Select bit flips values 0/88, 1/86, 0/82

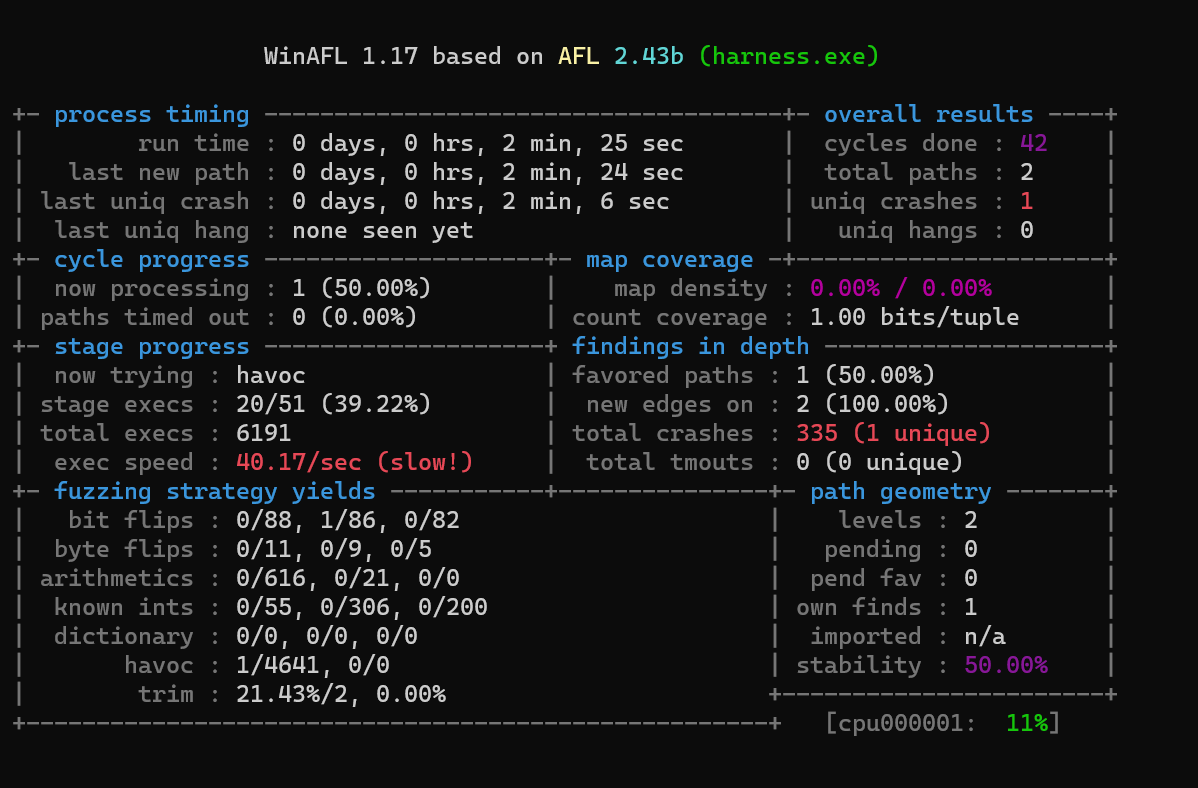[x=348, y=521]
